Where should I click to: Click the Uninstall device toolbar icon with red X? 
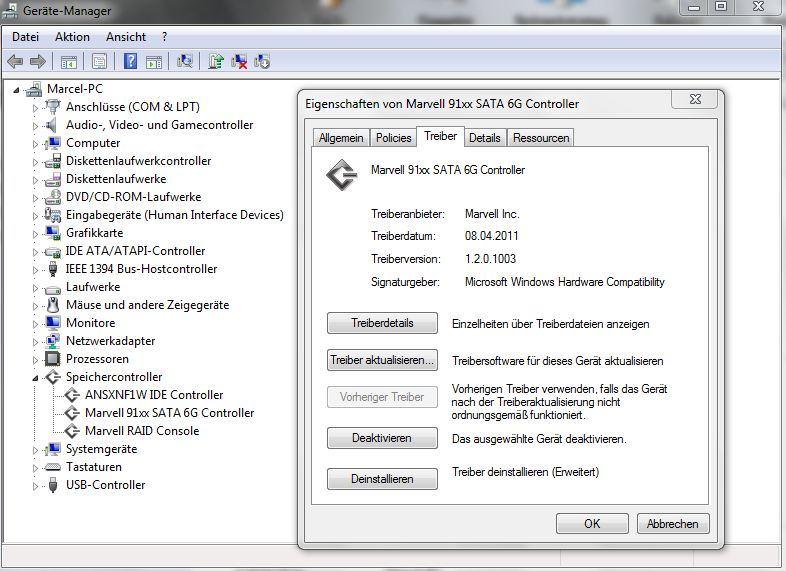pyautogui.click(x=239, y=62)
